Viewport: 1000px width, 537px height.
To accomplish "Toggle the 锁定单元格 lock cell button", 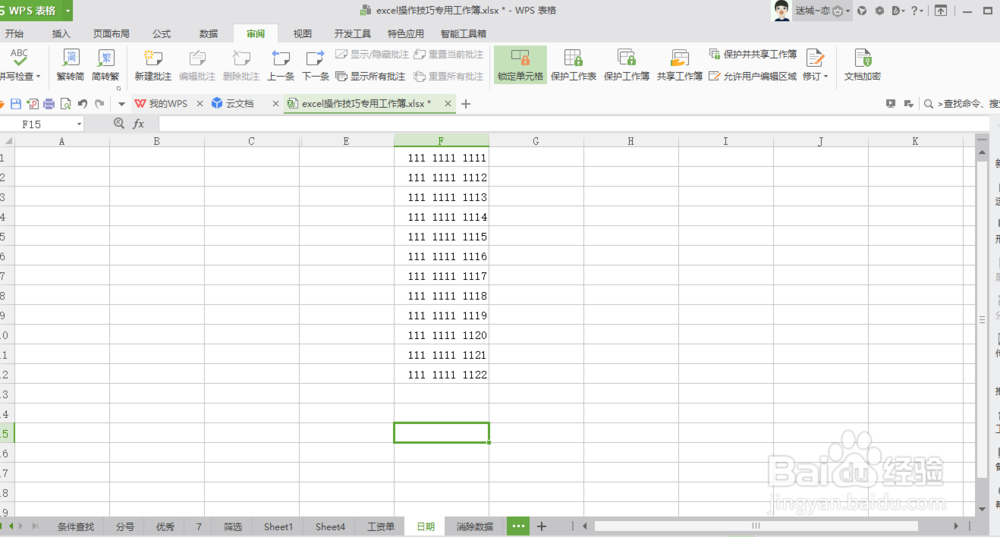I will tap(520, 64).
